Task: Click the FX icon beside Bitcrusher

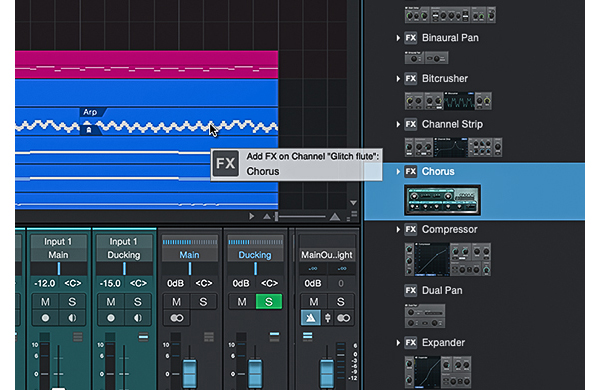Action: click(x=411, y=78)
